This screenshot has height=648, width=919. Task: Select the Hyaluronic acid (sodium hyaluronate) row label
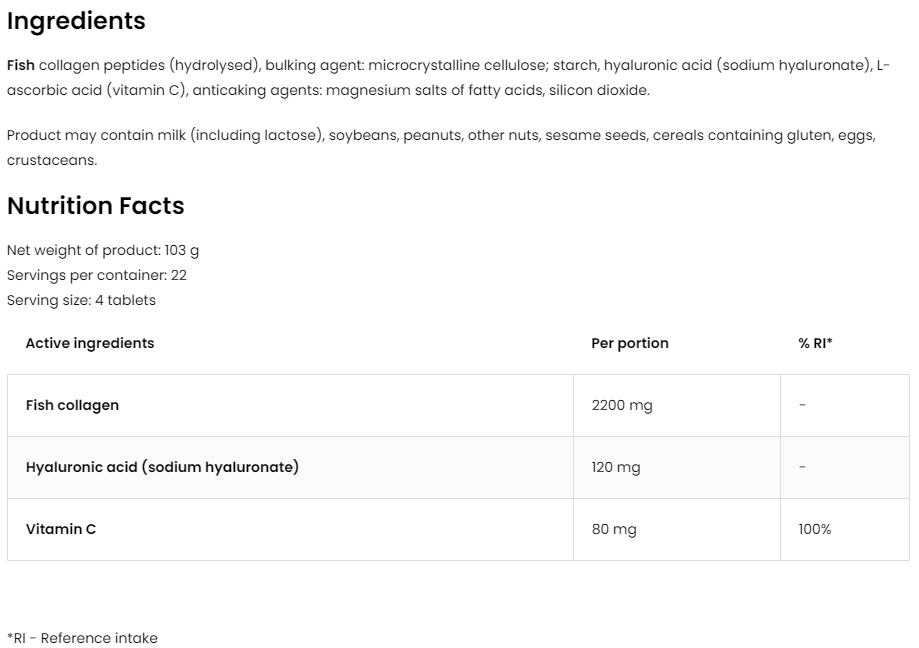pyautogui.click(x=162, y=467)
